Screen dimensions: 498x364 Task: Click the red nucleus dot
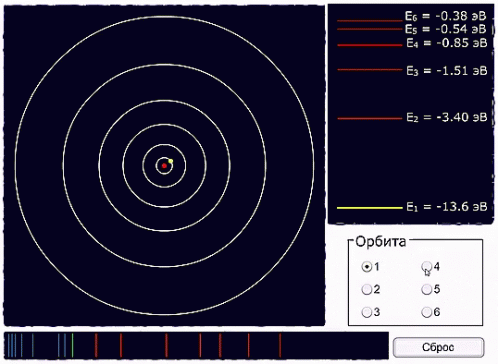164,166
